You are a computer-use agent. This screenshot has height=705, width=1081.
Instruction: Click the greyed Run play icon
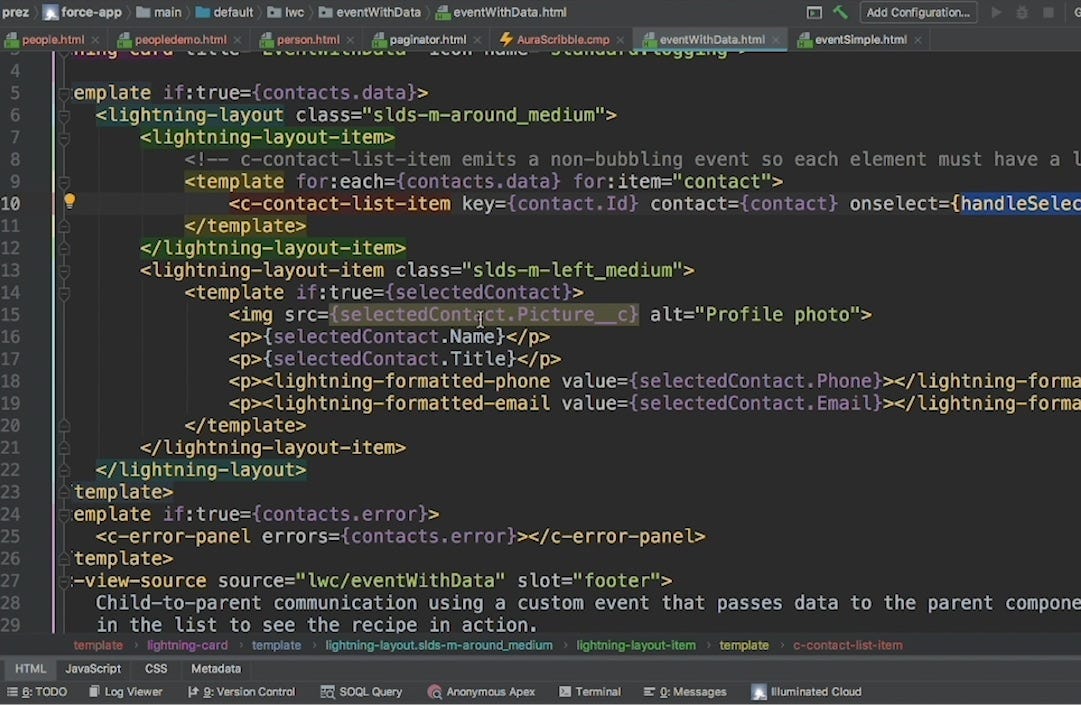[x=996, y=12]
